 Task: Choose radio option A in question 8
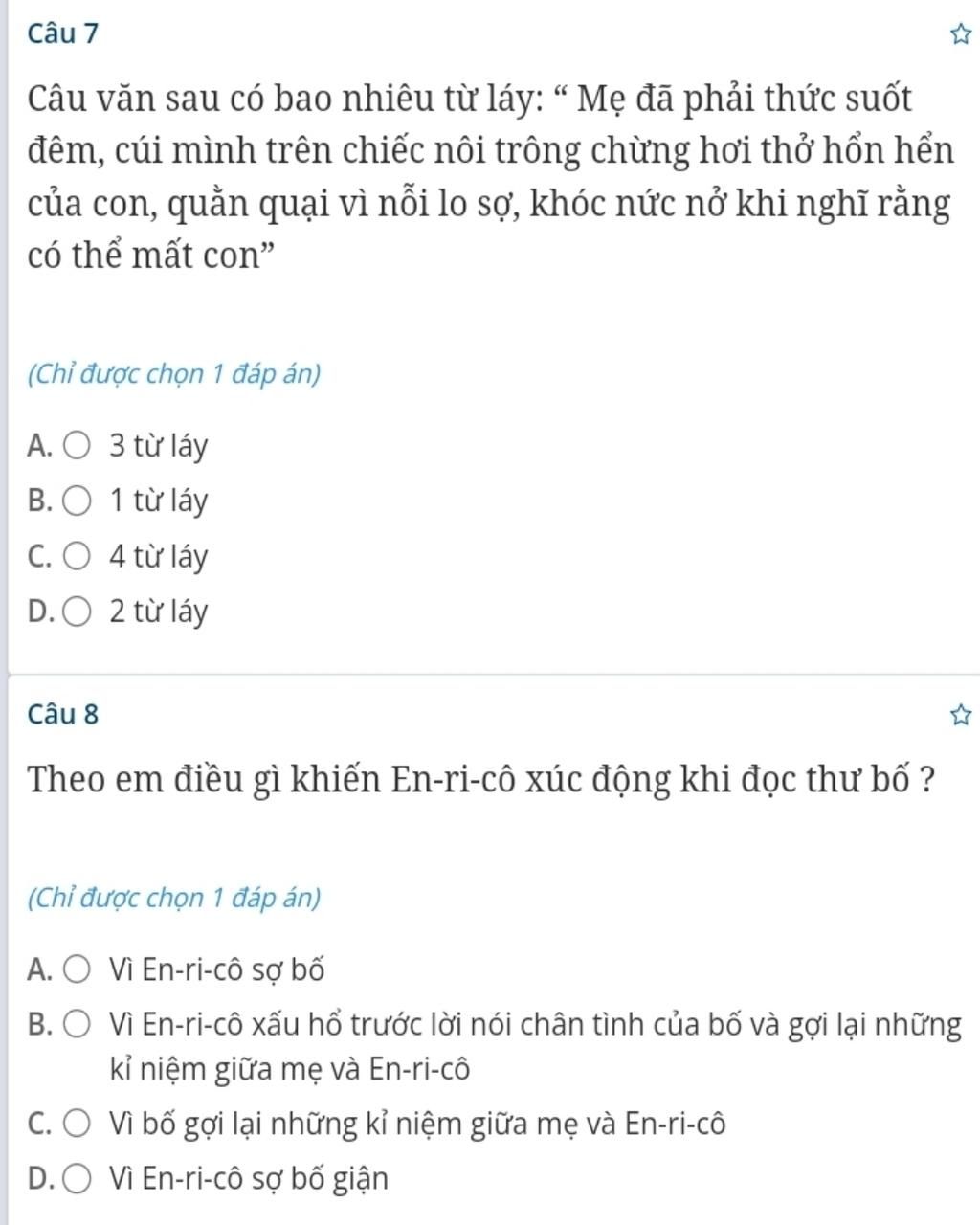78,969
